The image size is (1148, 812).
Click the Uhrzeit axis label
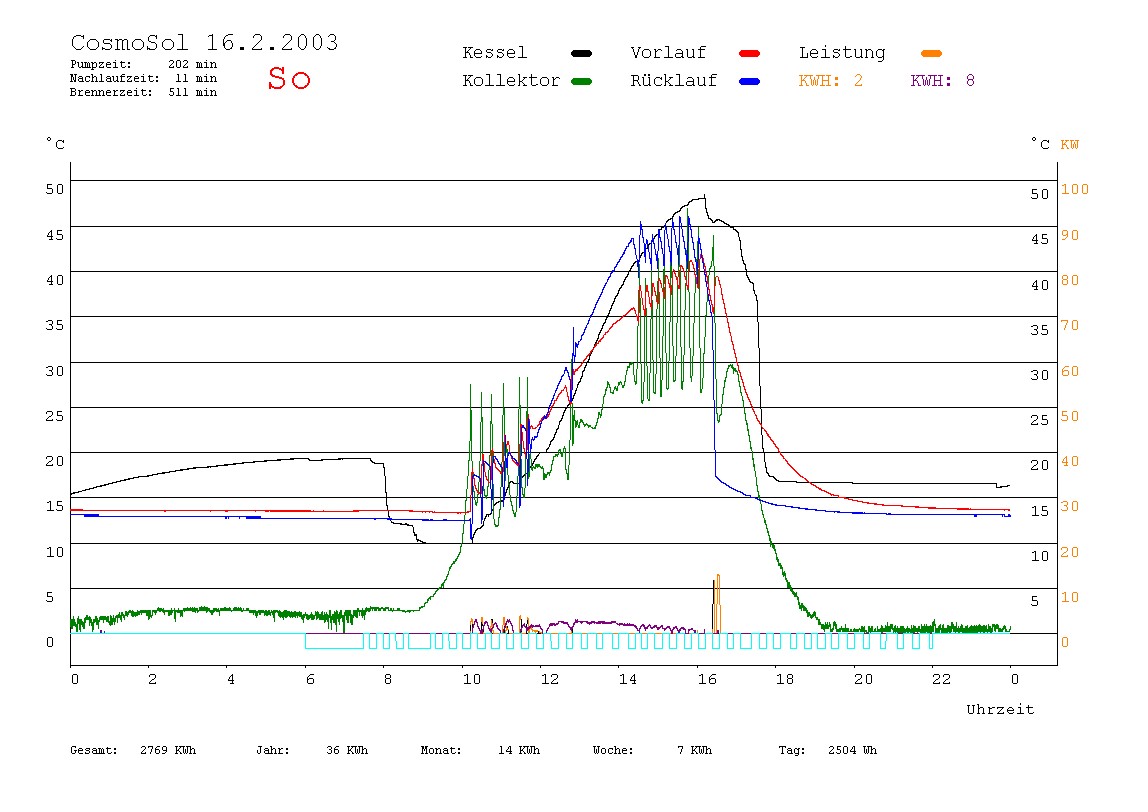[x=1000, y=709]
